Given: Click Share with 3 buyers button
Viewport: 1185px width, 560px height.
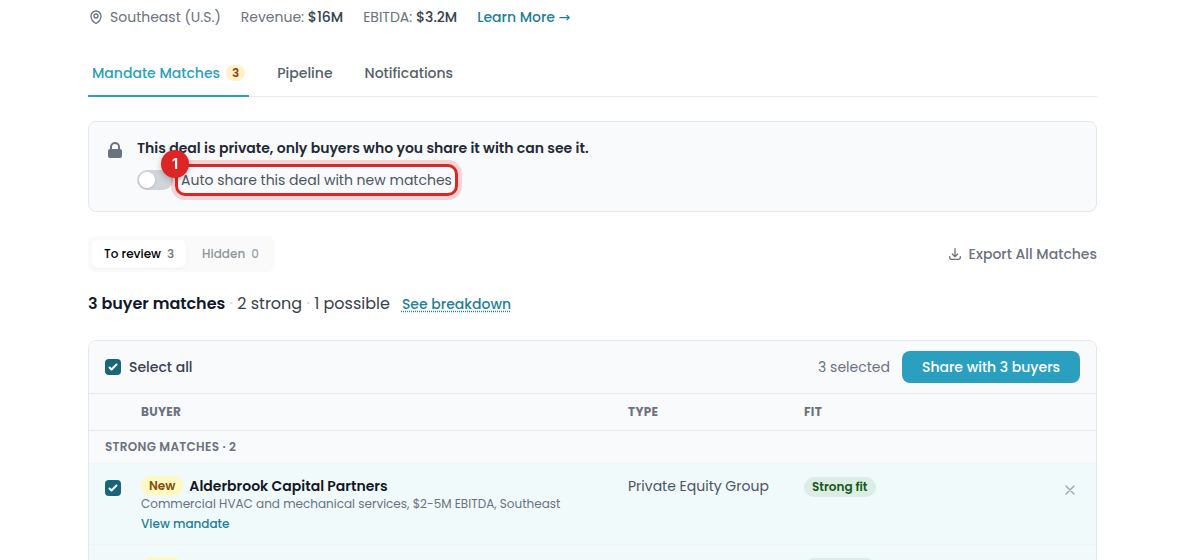Looking at the screenshot, I should click(x=990, y=367).
